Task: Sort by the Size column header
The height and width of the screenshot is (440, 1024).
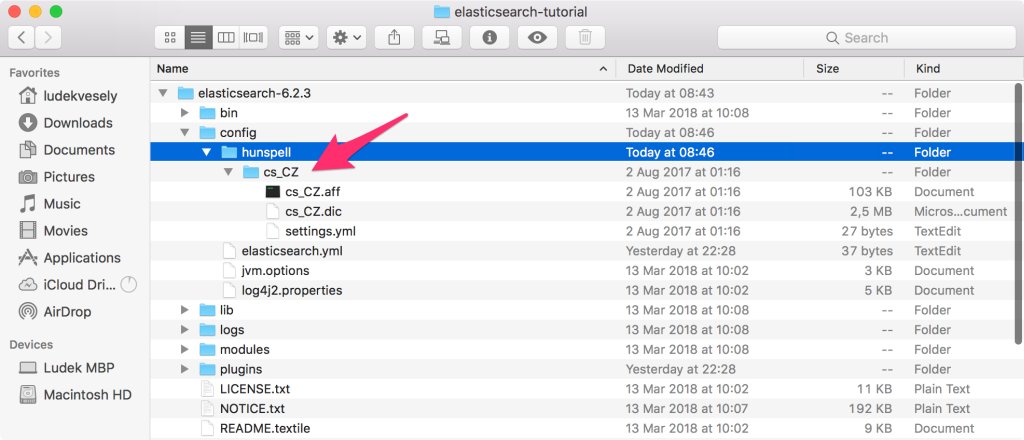Action: coord(854,69)
